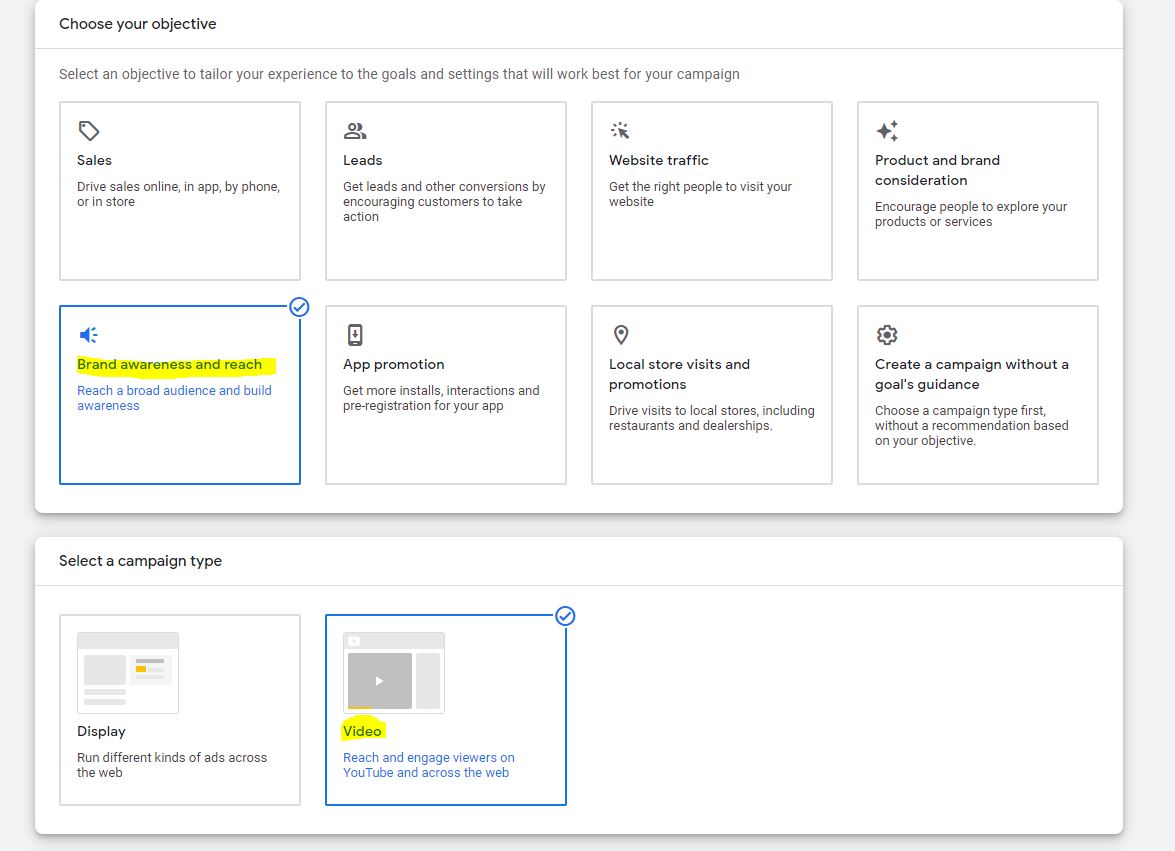The width and height of the screenshot is (1175, 851).
Task: Click the megaphone icon for Brand awareness
Action: pyautogui.click(x=88, y=335)
